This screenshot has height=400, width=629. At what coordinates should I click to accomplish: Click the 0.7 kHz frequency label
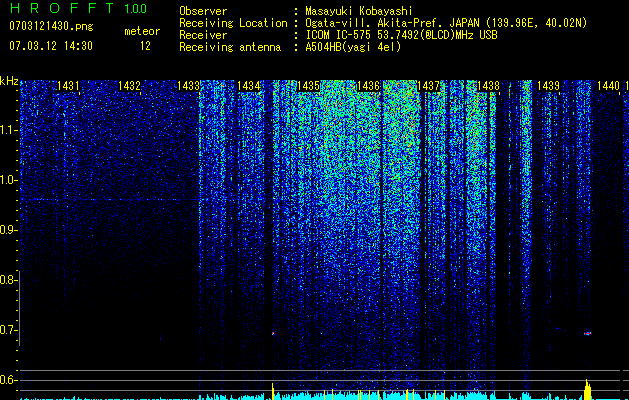click(9, 330)
